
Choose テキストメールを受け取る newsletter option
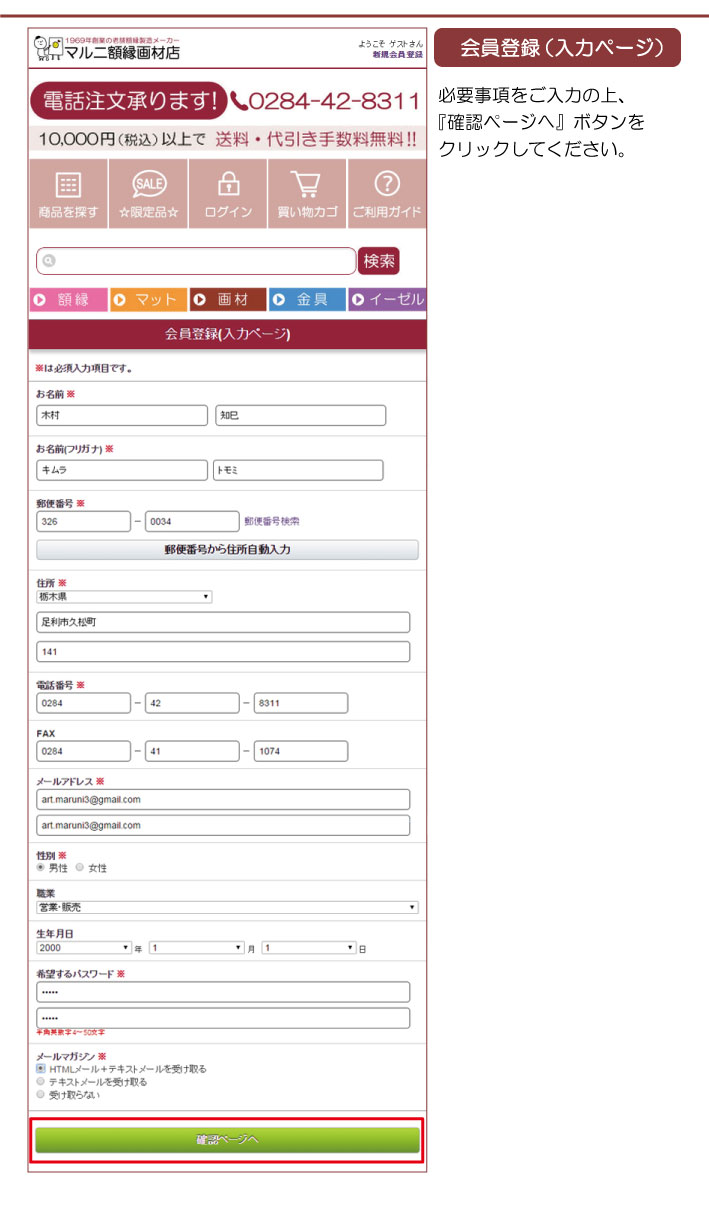tap(41, 1082)
